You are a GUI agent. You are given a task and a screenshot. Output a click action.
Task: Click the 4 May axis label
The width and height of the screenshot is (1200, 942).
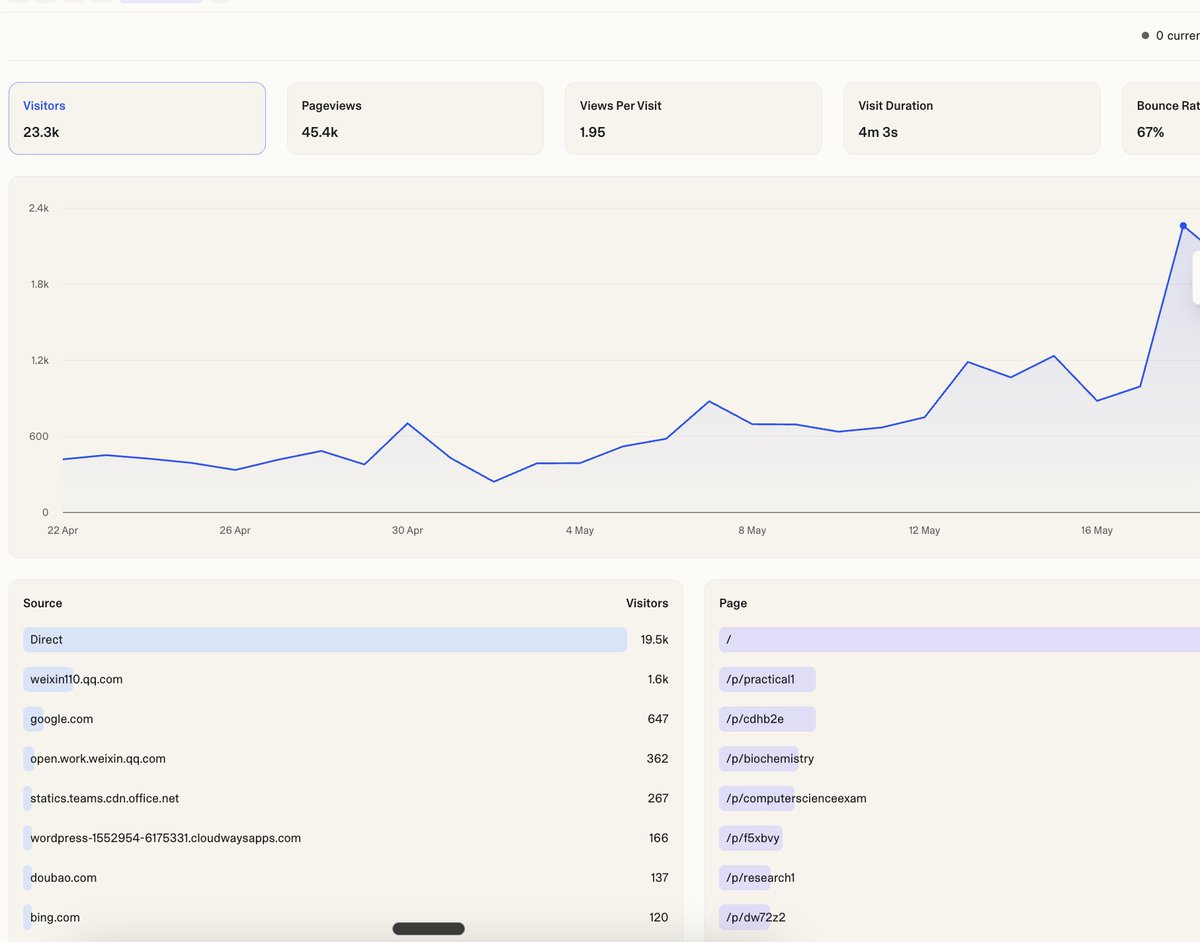tap(580, 530)
